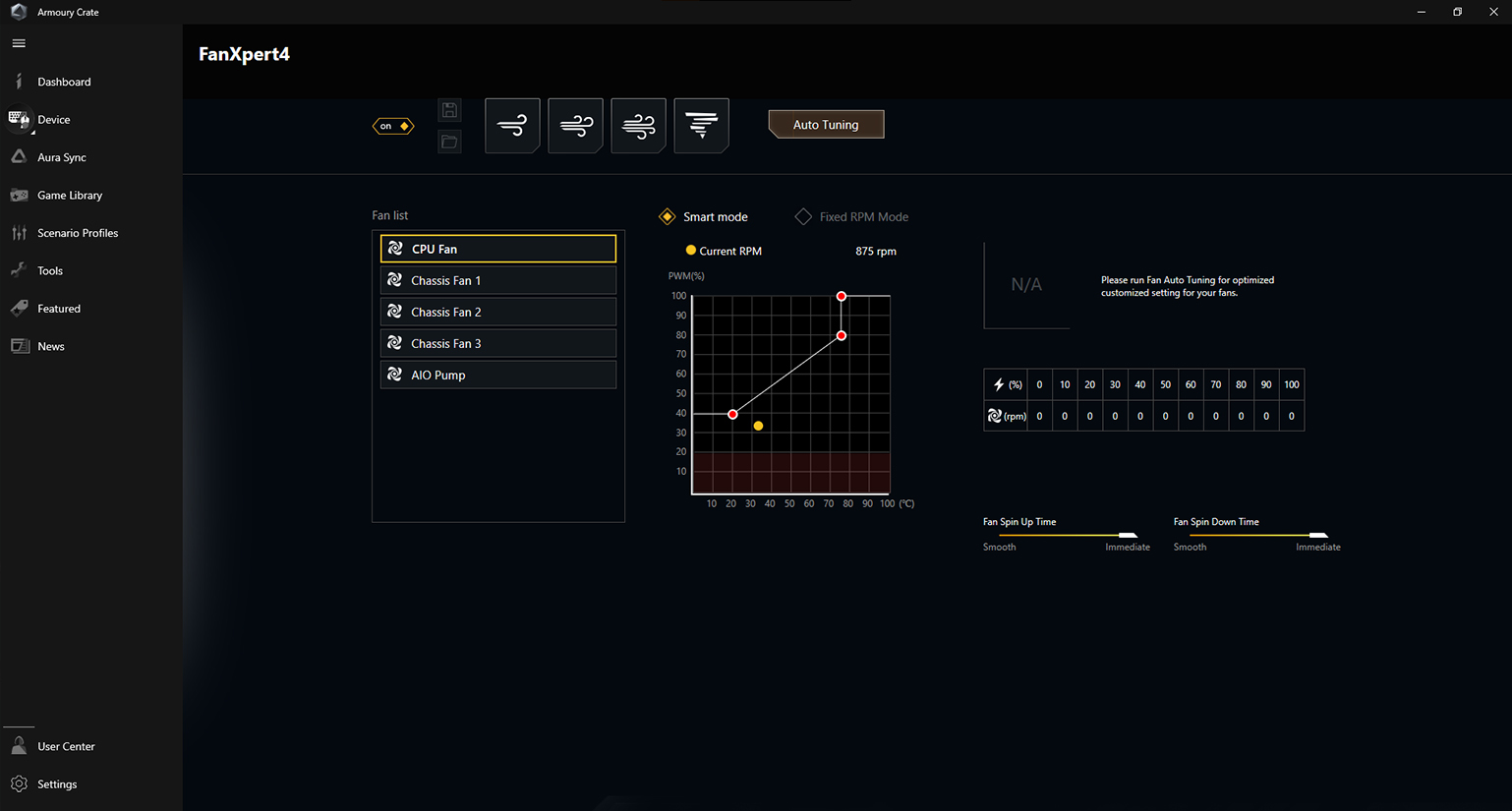
Task: Open the hamburger navigation menu
Action: (x=19, y=43)
